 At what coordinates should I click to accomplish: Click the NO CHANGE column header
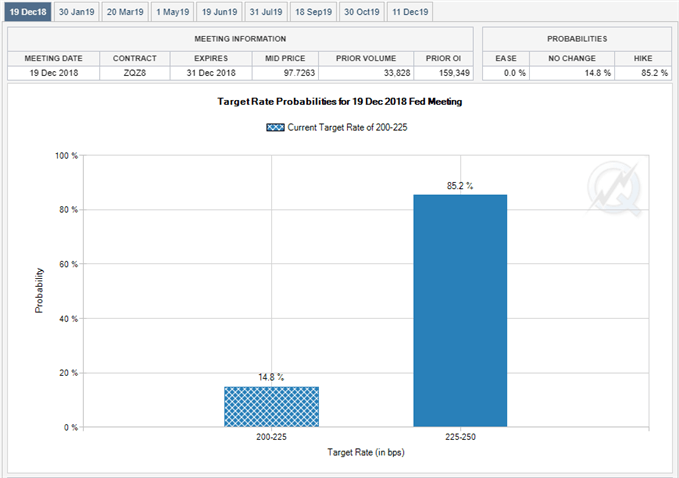(x=572, y=58)
